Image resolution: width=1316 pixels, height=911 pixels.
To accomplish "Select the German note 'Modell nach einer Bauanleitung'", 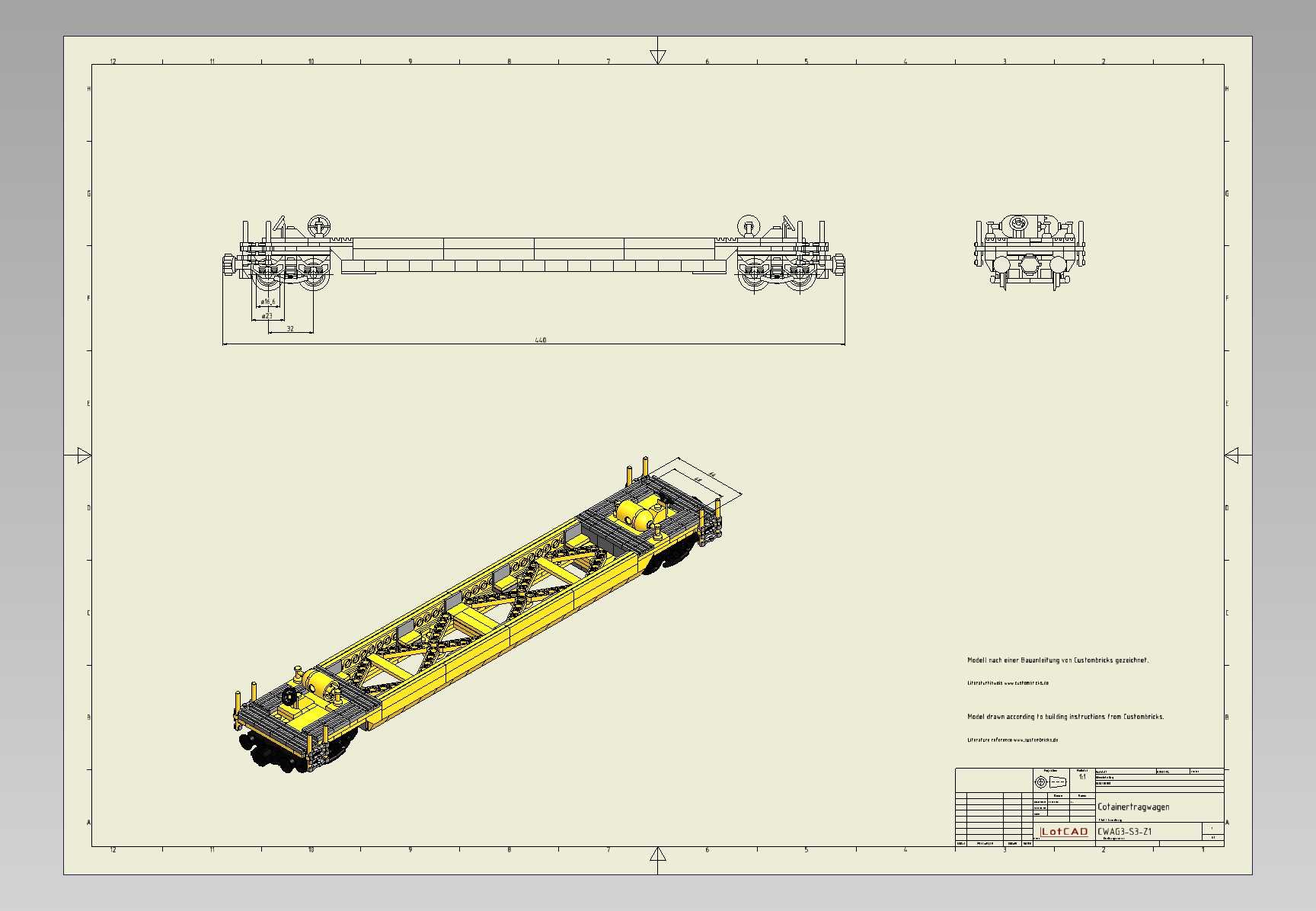I will point(1058,660).
